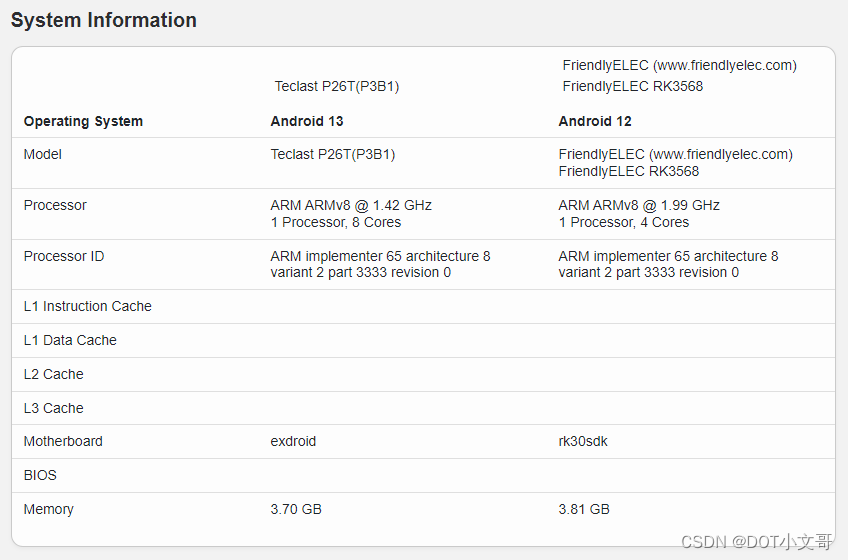Image resolution: width=848 pixels, height=560 pixels.
Task: Click the Model row label
Action: tap(43, 154)
